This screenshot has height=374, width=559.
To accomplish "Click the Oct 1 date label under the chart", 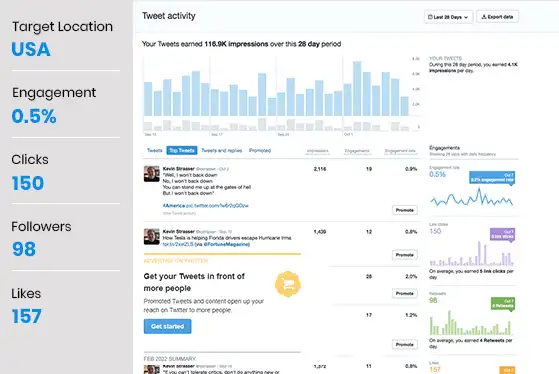I will [x=348, y=134].
